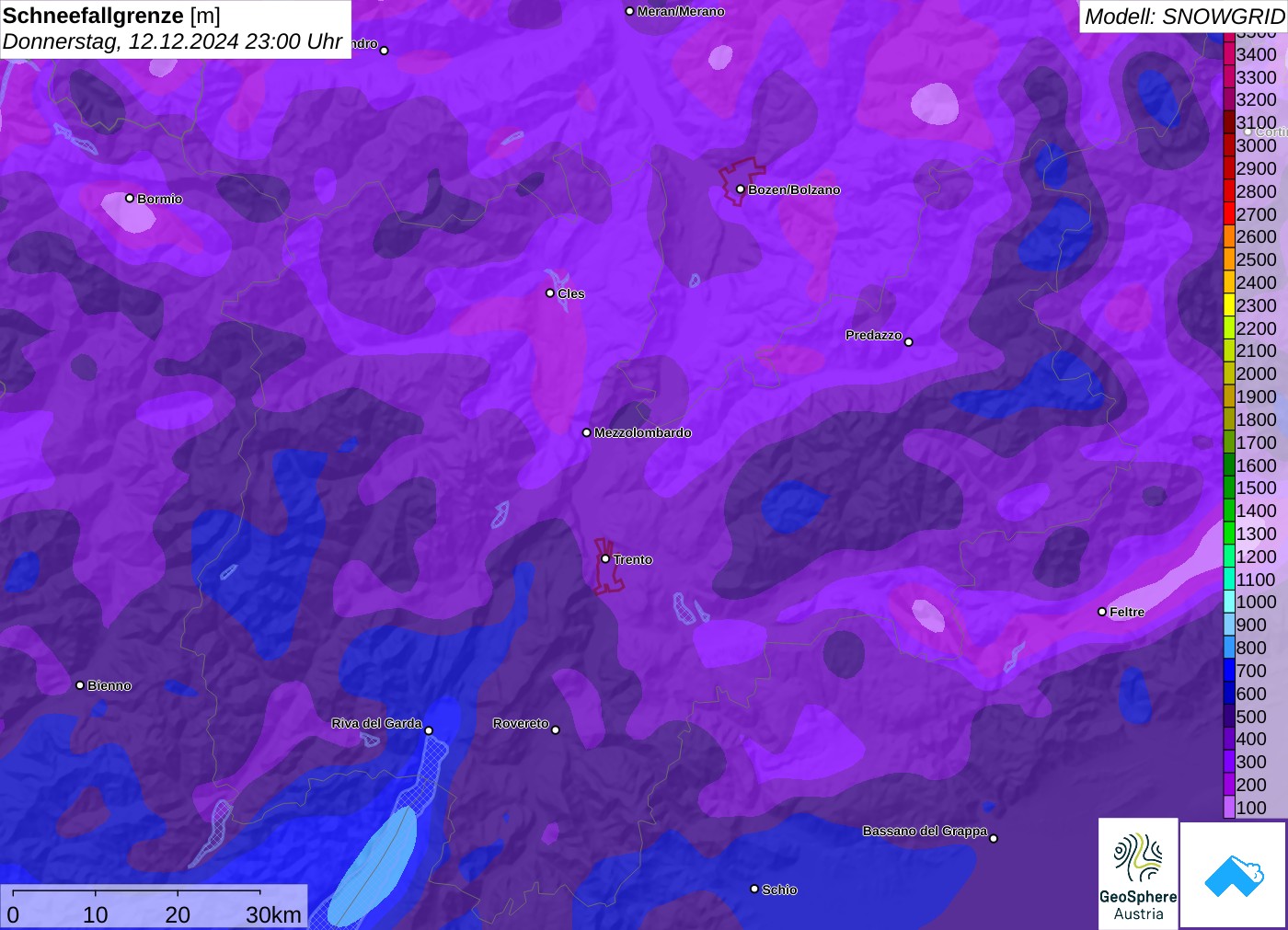Click the blue house-and-cloud weather logo
The width and height of the screenshot is (1288, 930).
coord(1234,875)
